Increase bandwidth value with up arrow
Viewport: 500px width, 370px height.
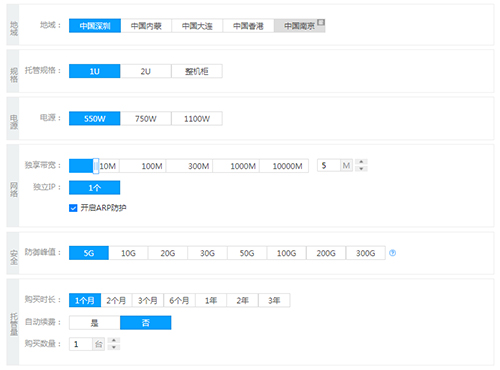[x=361, y=162]
